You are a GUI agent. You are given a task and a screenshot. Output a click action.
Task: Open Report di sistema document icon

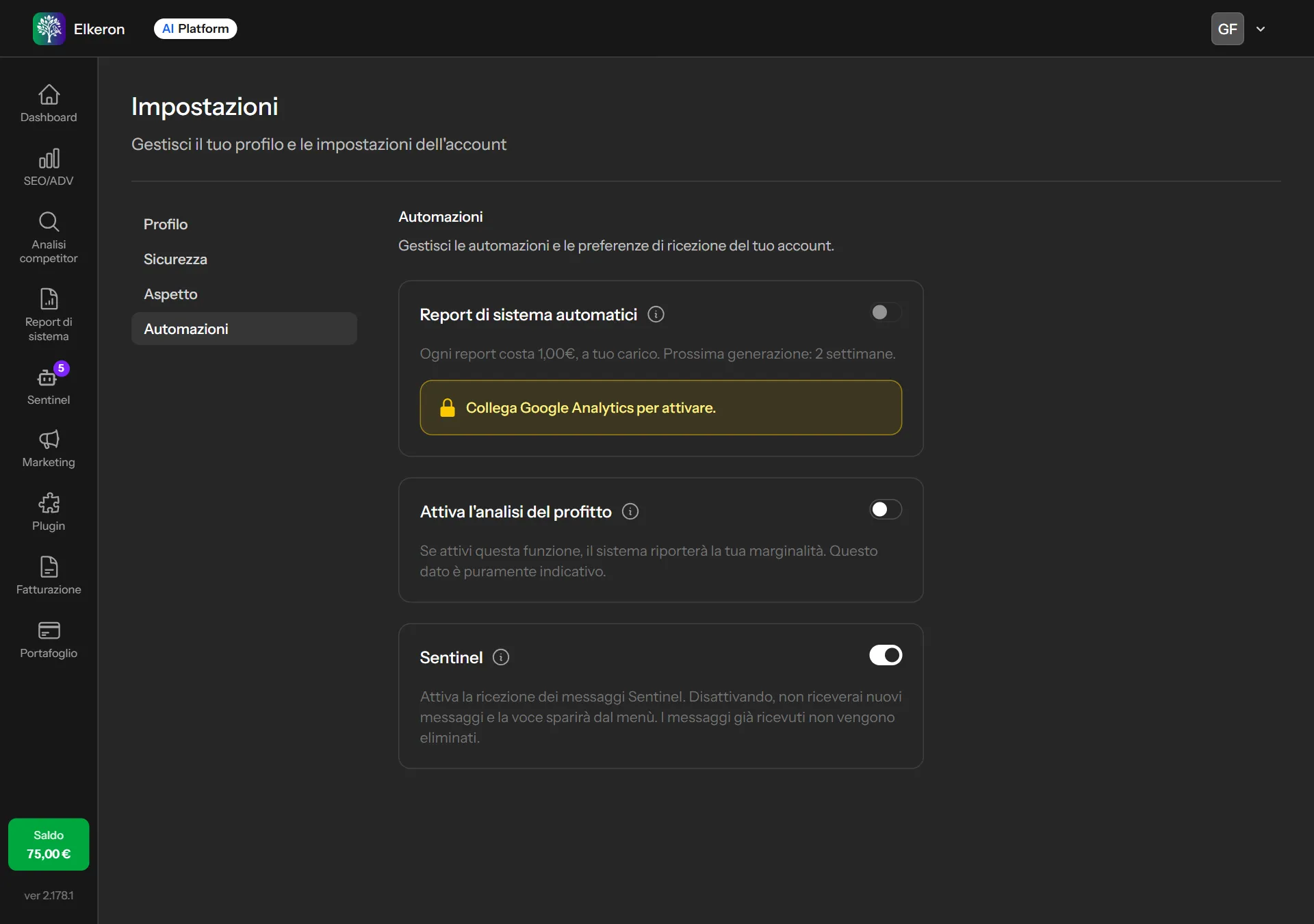coord(49,299)
